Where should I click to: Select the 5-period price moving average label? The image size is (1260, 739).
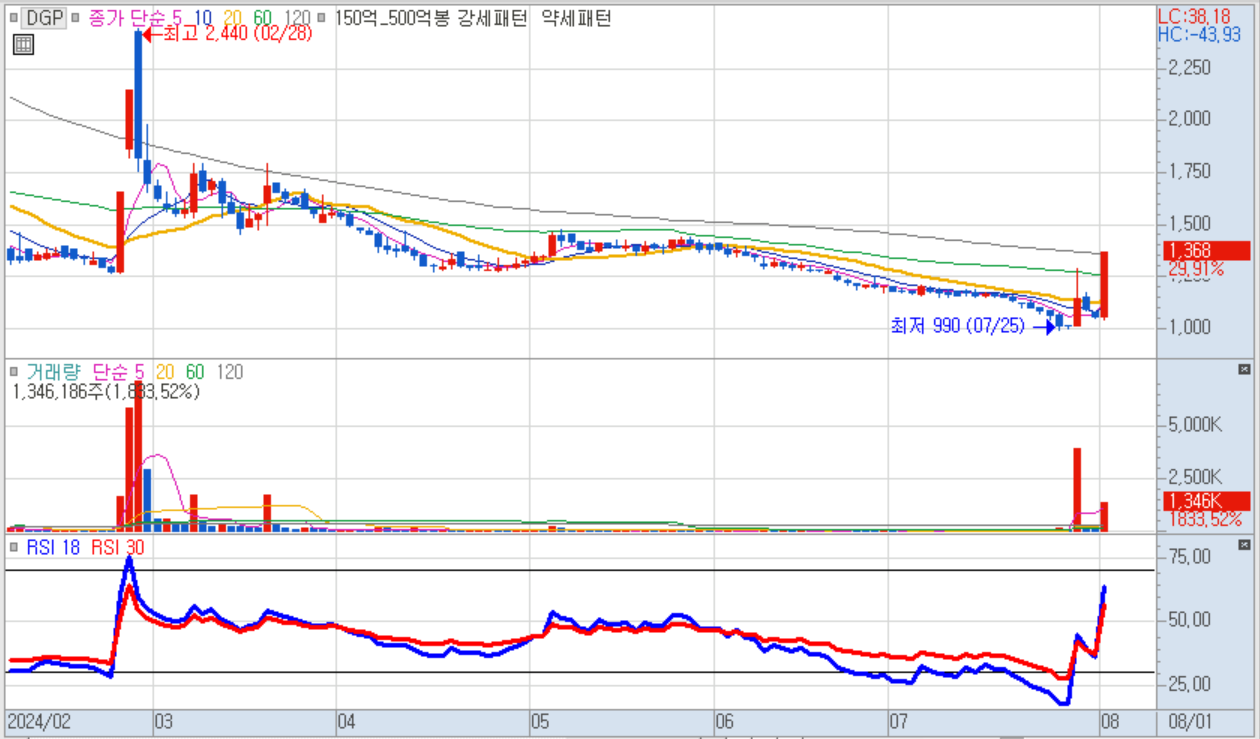click(178, 18)
